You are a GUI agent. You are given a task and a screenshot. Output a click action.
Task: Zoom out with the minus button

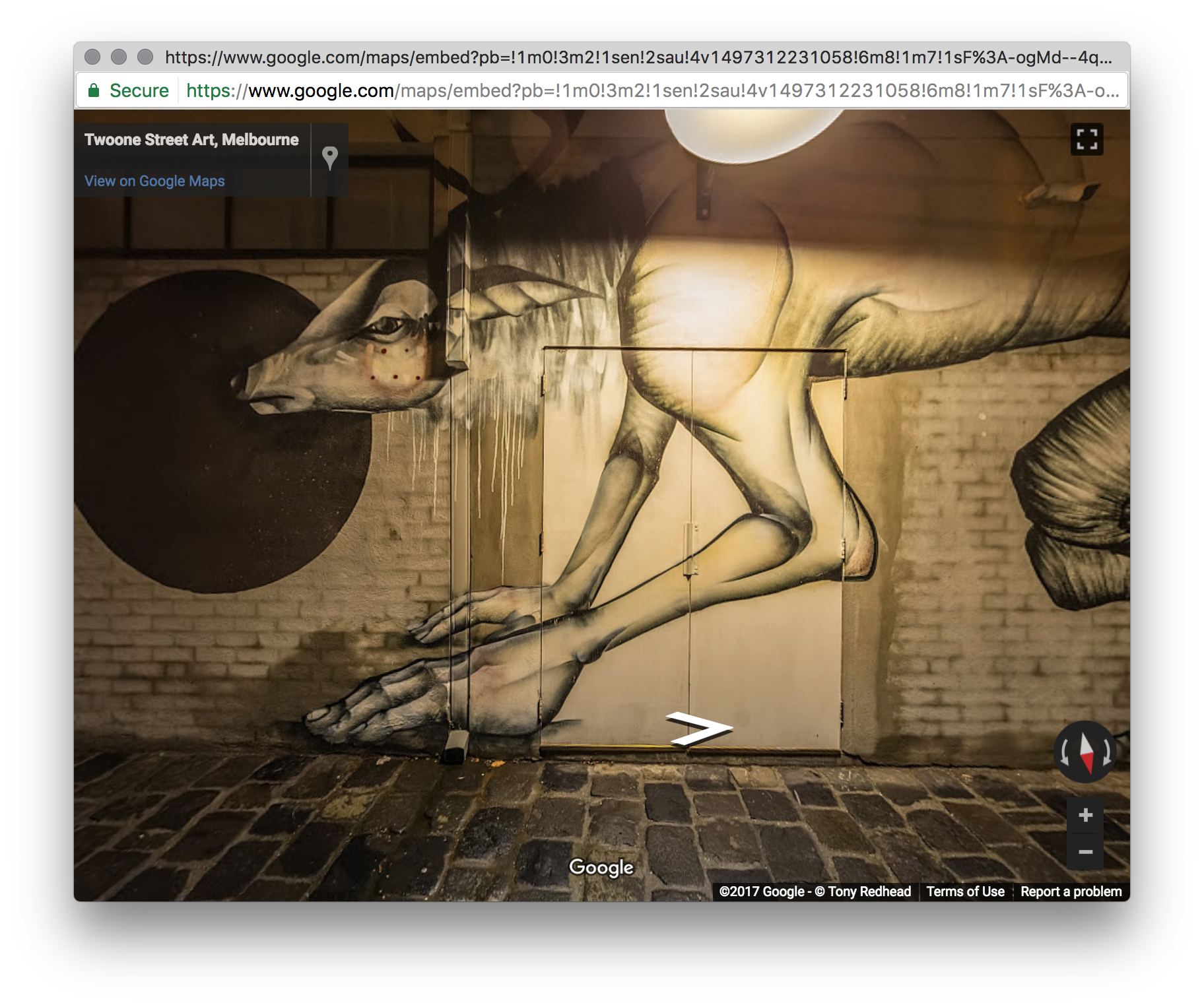tap(1085, 852)
